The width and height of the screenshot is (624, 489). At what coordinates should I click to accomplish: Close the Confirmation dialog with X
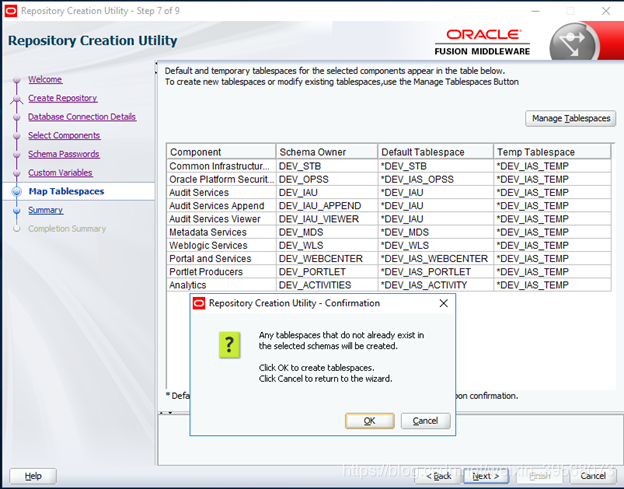point(444,303)
